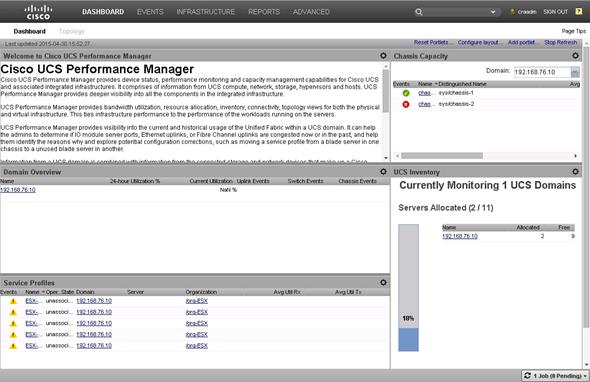
Task: Open Chassis Capacity portlet settings gear
Action: [x=575, y=56]
